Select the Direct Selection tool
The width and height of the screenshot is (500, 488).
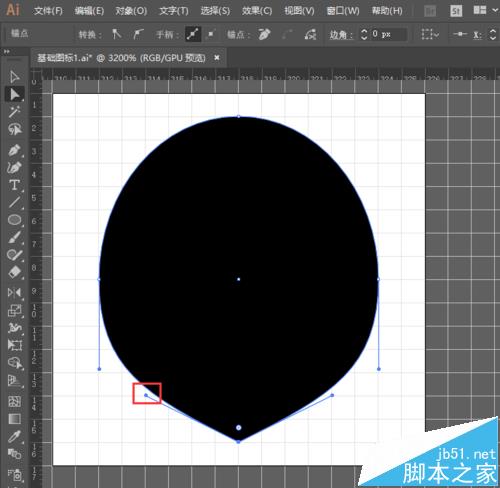click(14, 94)
